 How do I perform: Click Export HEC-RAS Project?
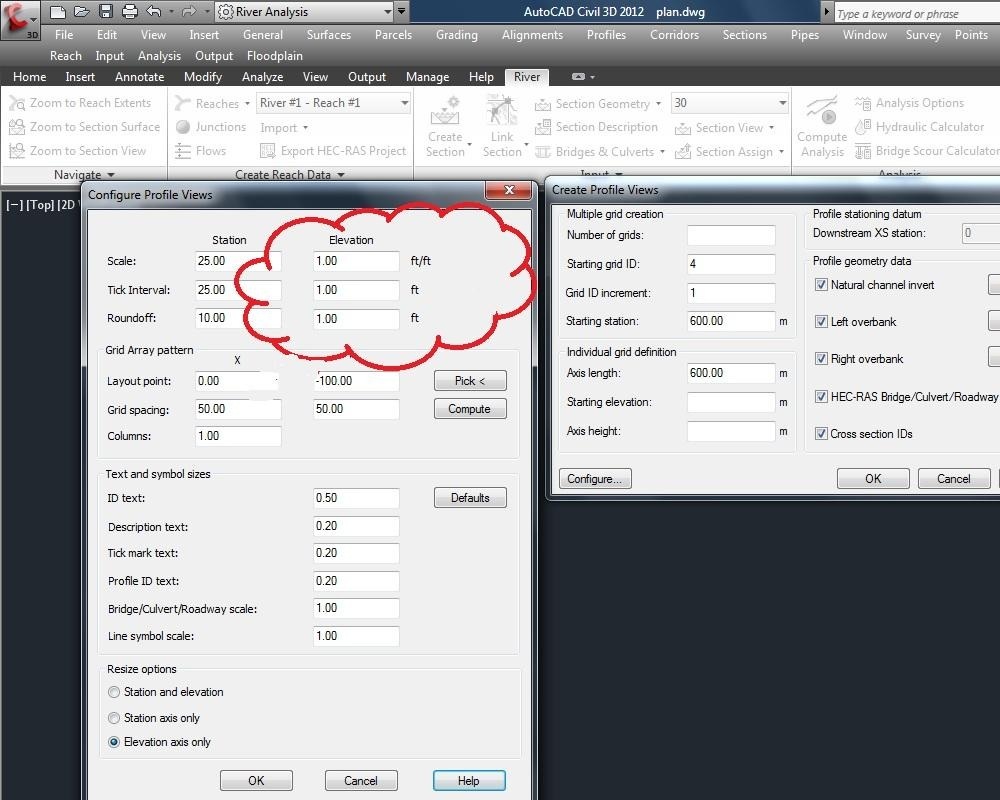tap(332, 150)
